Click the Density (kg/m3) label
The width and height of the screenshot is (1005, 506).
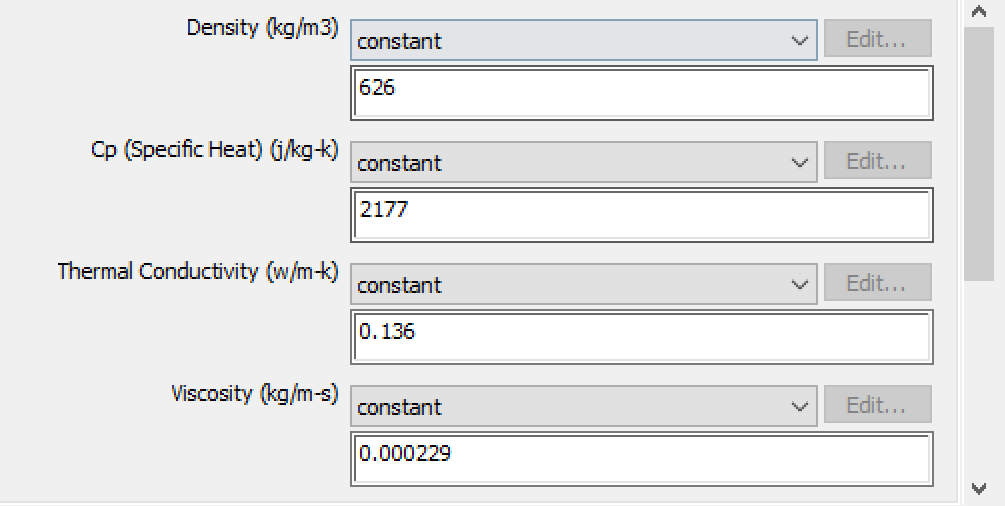[x=262, y=28]
